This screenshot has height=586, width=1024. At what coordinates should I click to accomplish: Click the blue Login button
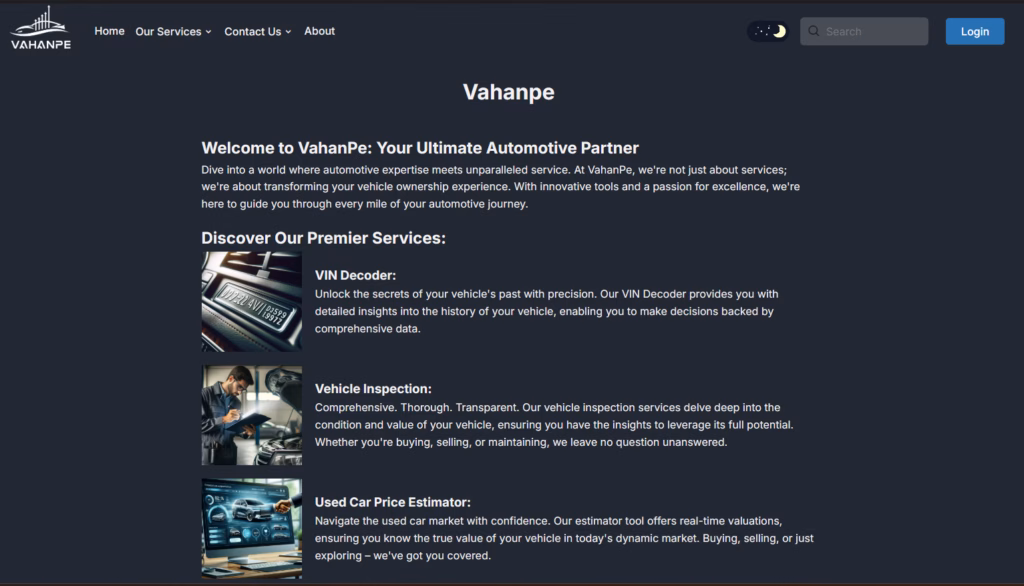tap(974, 31)
